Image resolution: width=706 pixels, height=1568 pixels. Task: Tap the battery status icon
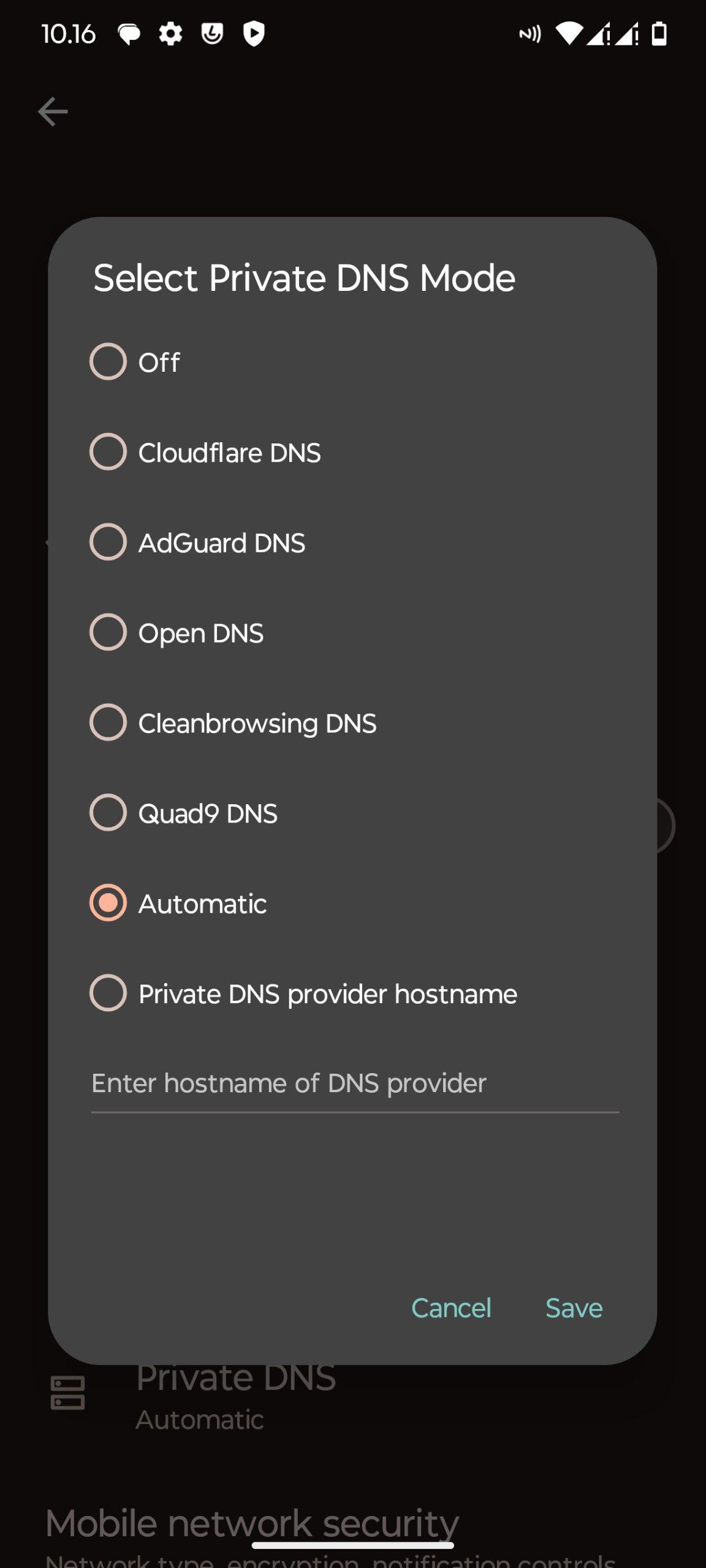click(659, 34)
